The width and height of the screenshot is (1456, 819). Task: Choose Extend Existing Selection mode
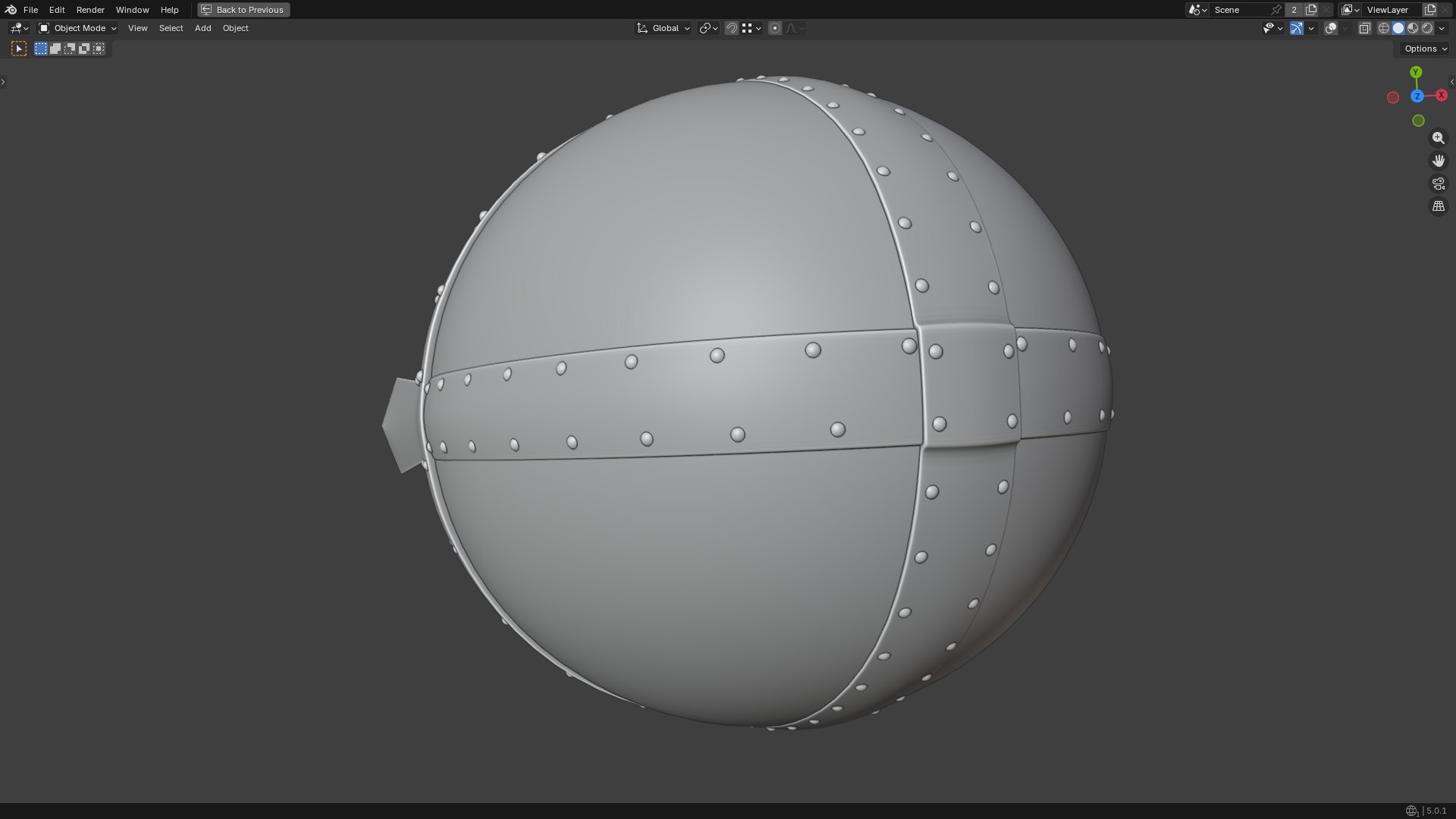pyautogui.click(x=55, y=49)
